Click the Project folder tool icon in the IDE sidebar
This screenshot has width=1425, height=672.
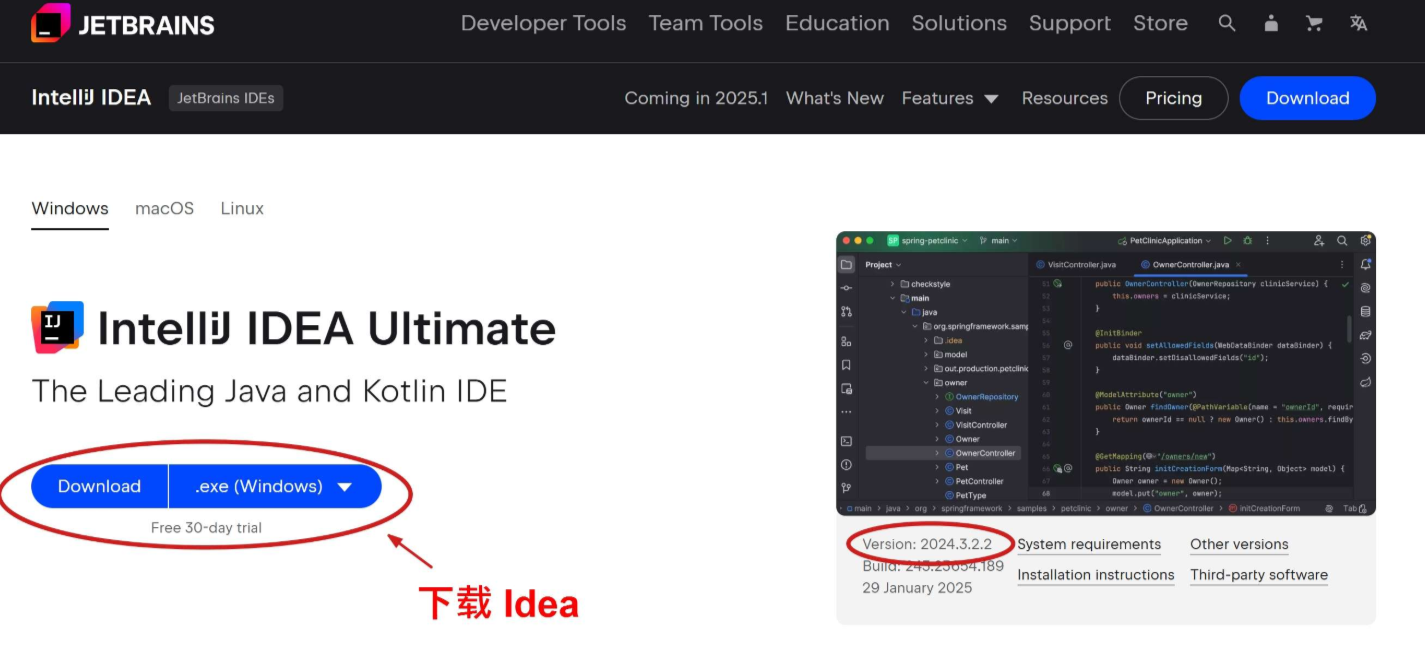point(846,265)
